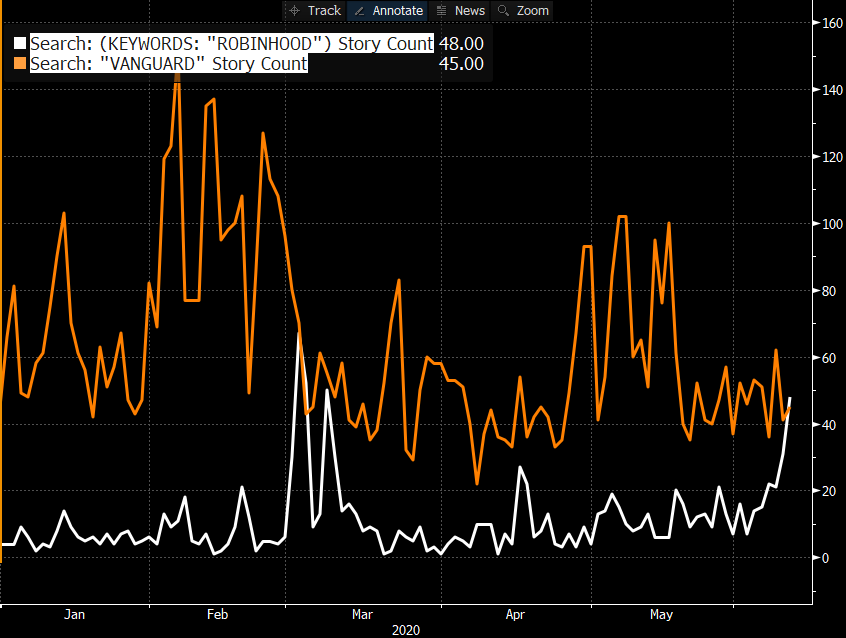Click the 20 y-axis tick label
The height and width of the screenshot is (638, 846).
(x=829, y=491)
